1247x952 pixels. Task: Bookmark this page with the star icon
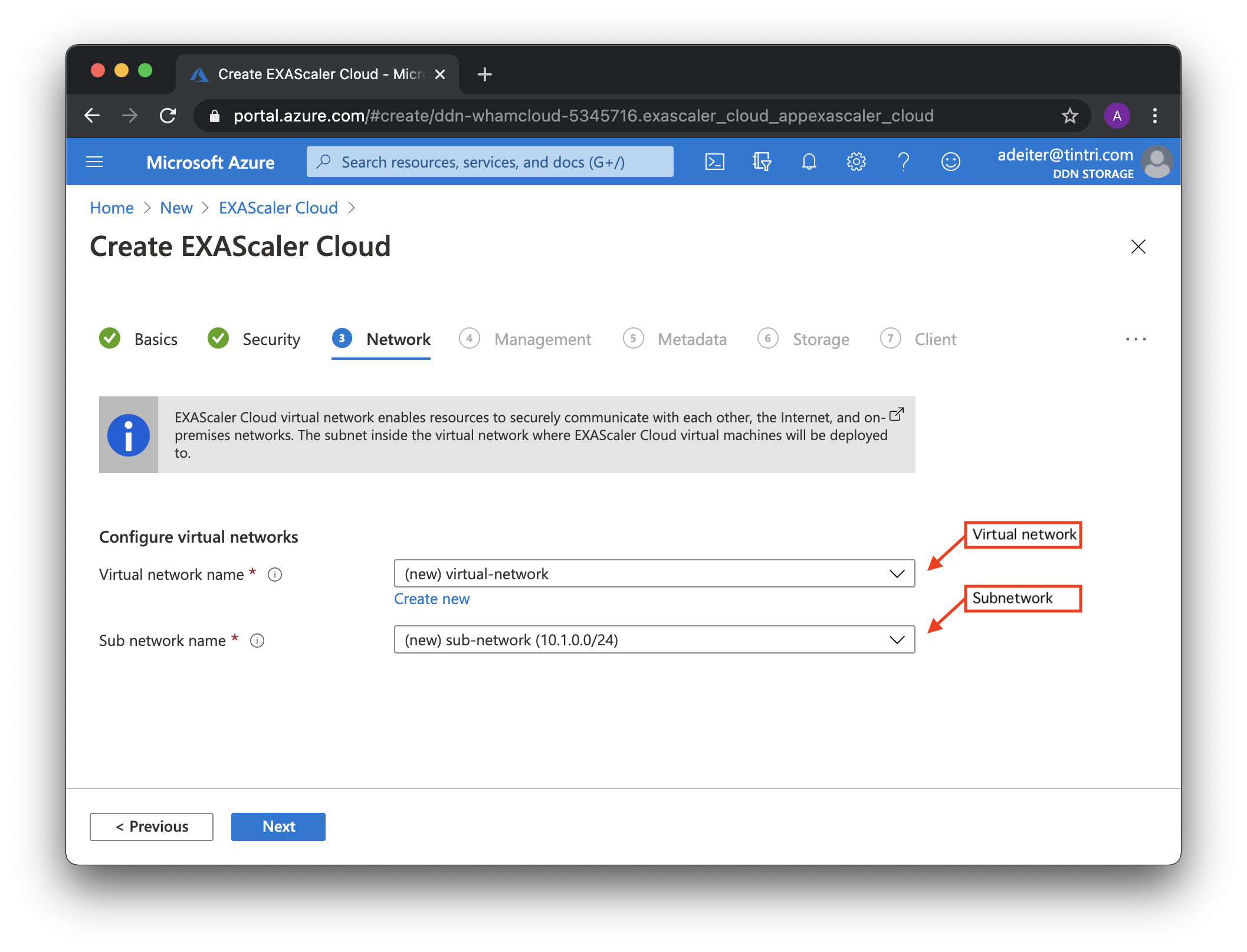(1069, 116)
